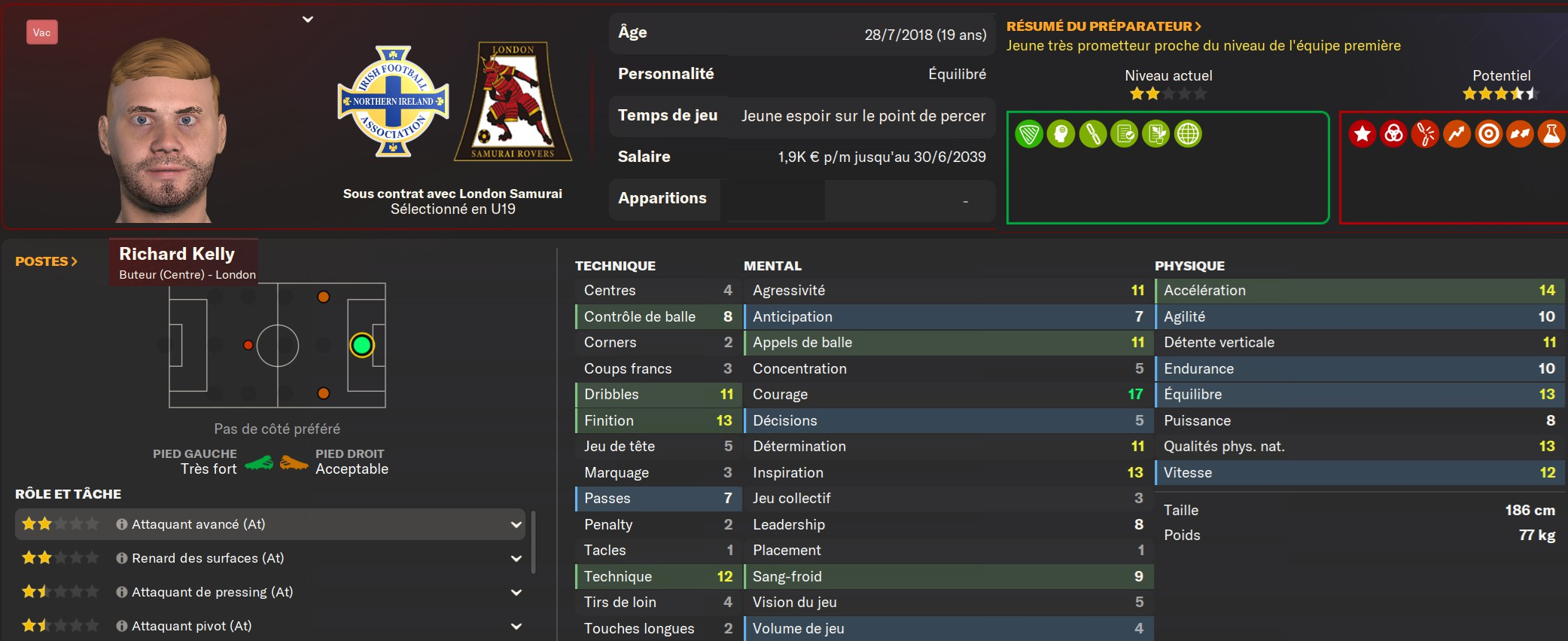Select the Attaquant de pressing (At) role
Image resolution: width=1568 pixels, height=641 pixels.
point(212,592)
